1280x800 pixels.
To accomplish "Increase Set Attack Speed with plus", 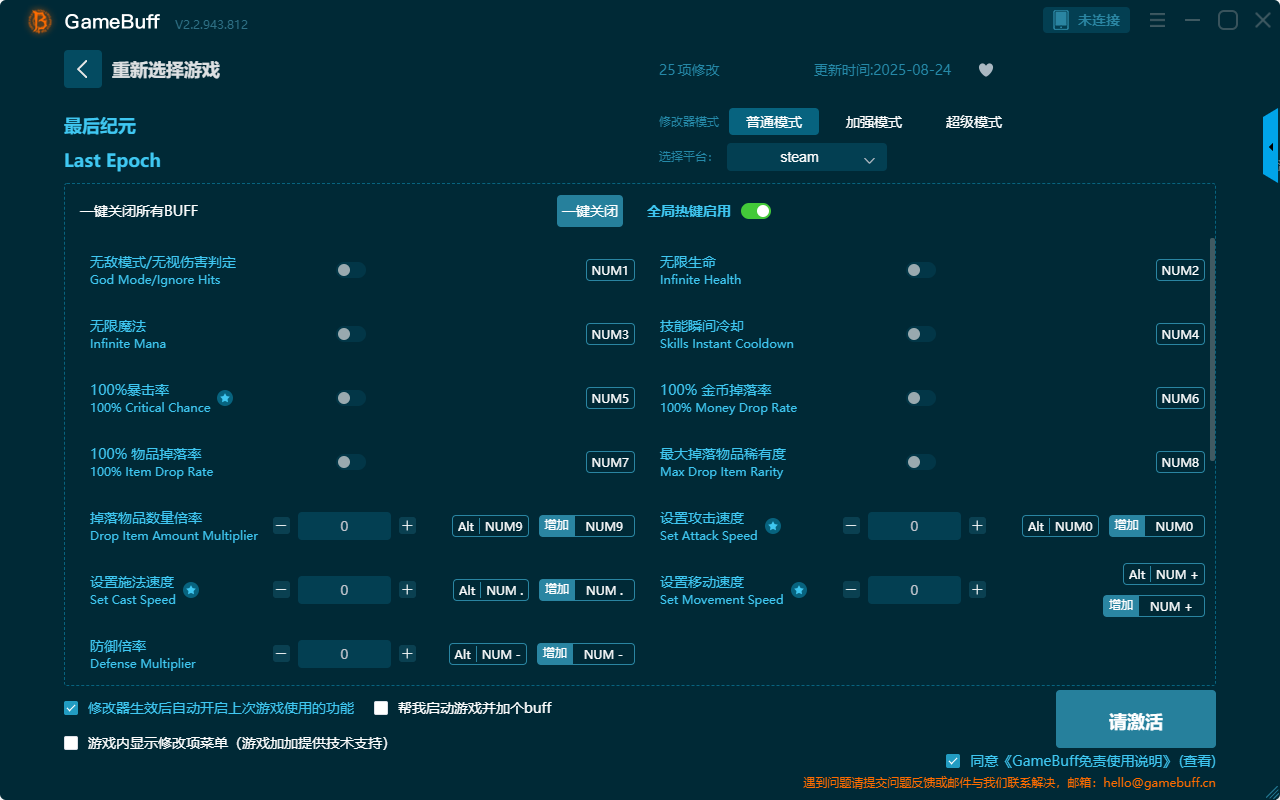I will [x=977, y=526].
